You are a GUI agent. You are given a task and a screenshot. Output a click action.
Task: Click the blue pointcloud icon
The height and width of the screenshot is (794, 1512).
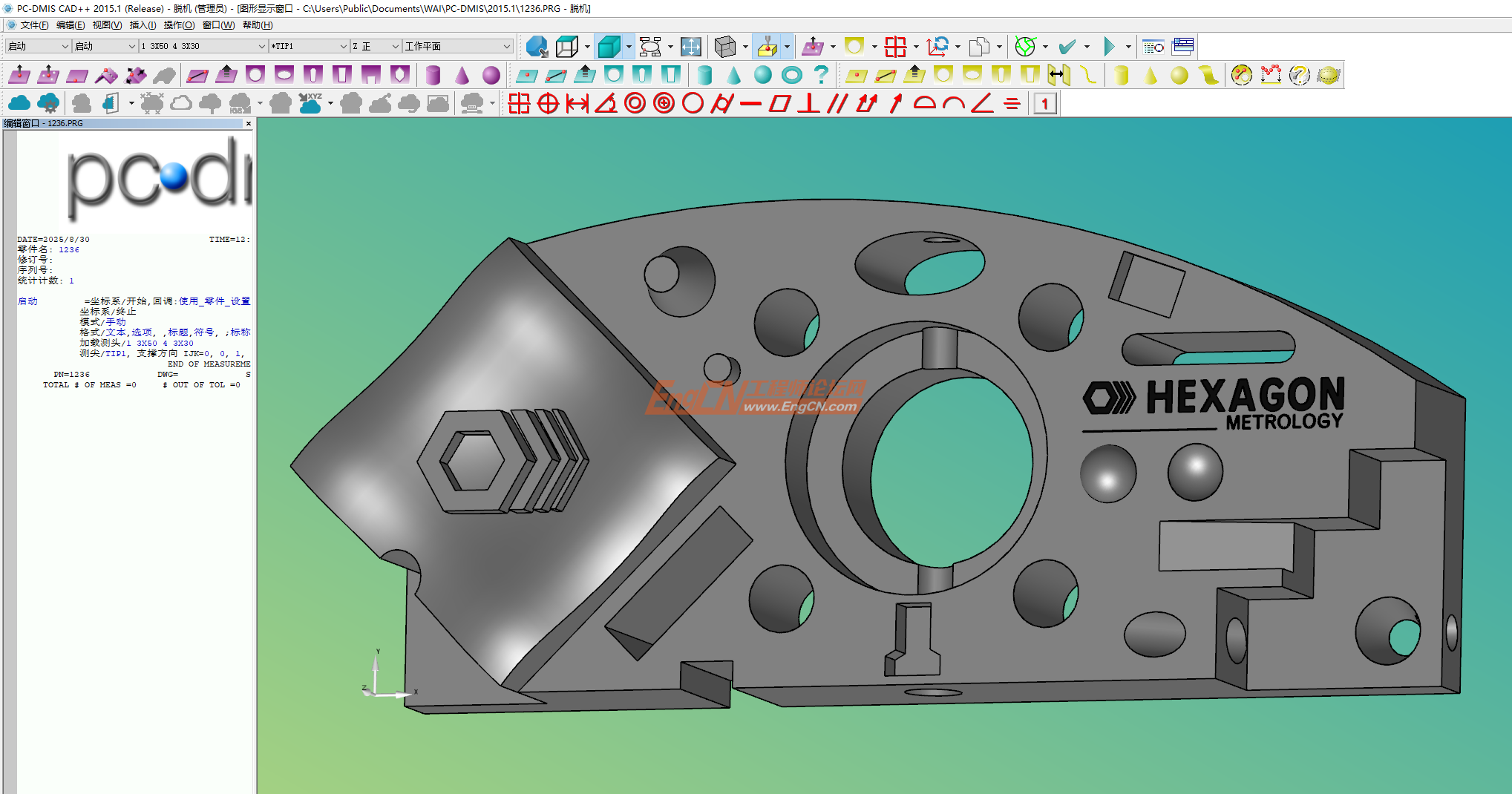click(x=19, y=103)
